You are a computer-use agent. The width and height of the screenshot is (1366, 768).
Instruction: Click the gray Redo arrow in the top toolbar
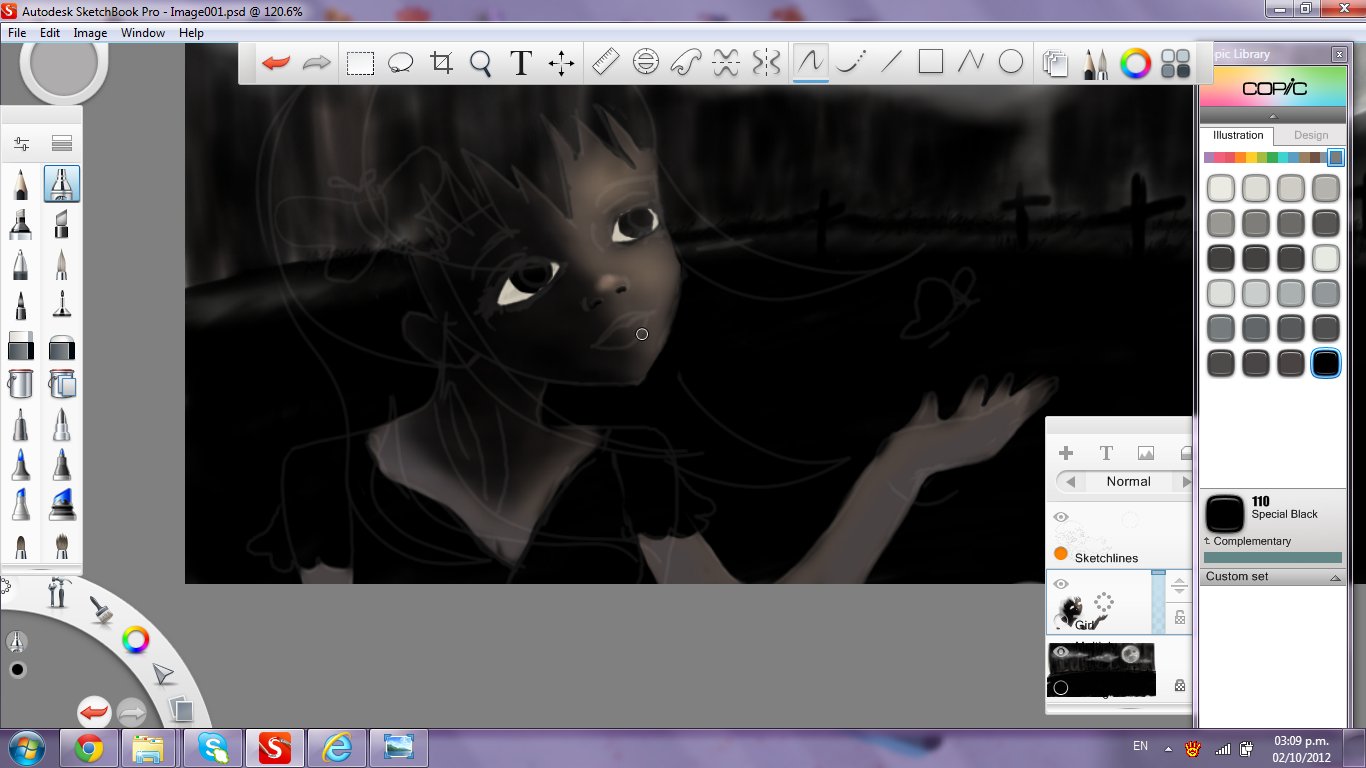tap(316, 63)
